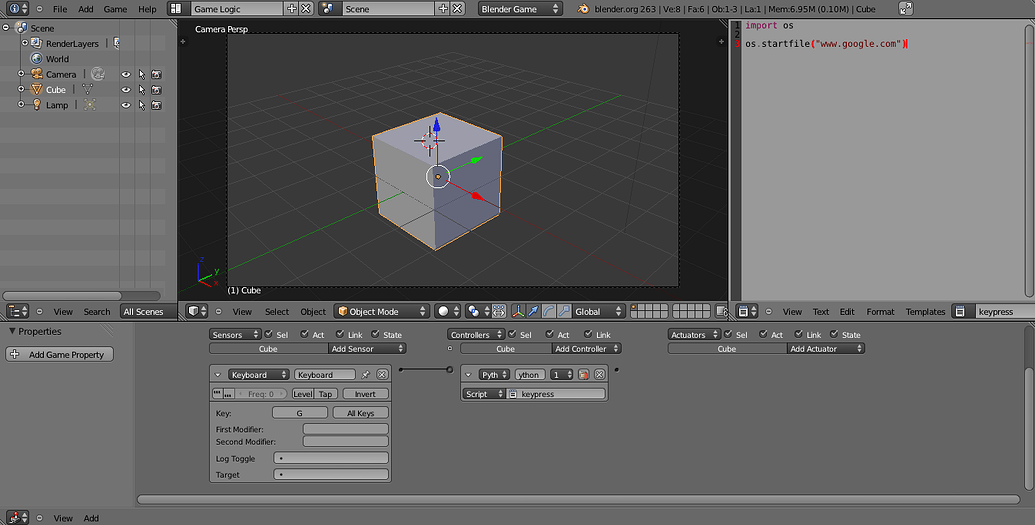Click the scene browse icon

click(328, 9)
